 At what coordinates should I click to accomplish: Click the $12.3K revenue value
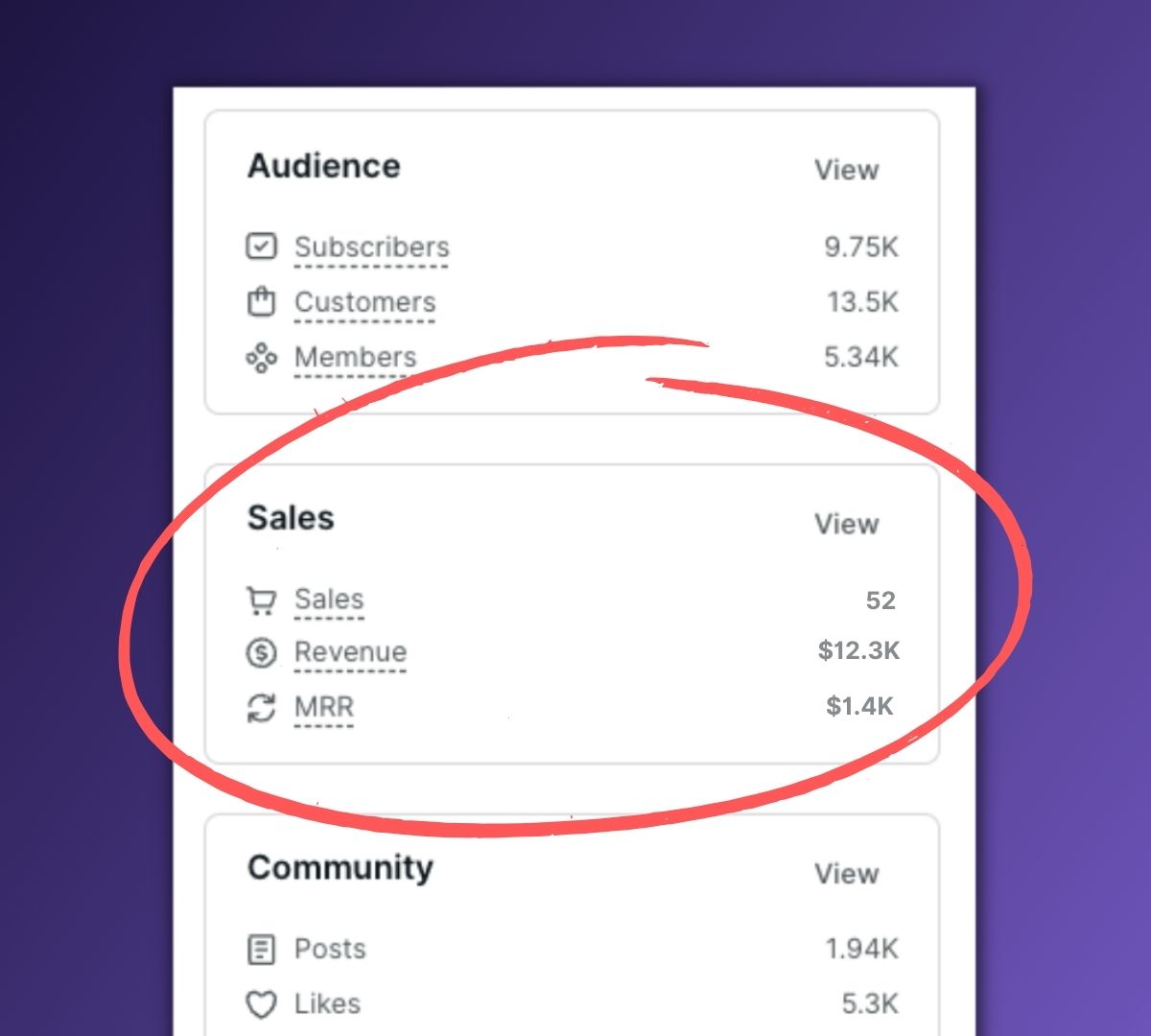858,651
